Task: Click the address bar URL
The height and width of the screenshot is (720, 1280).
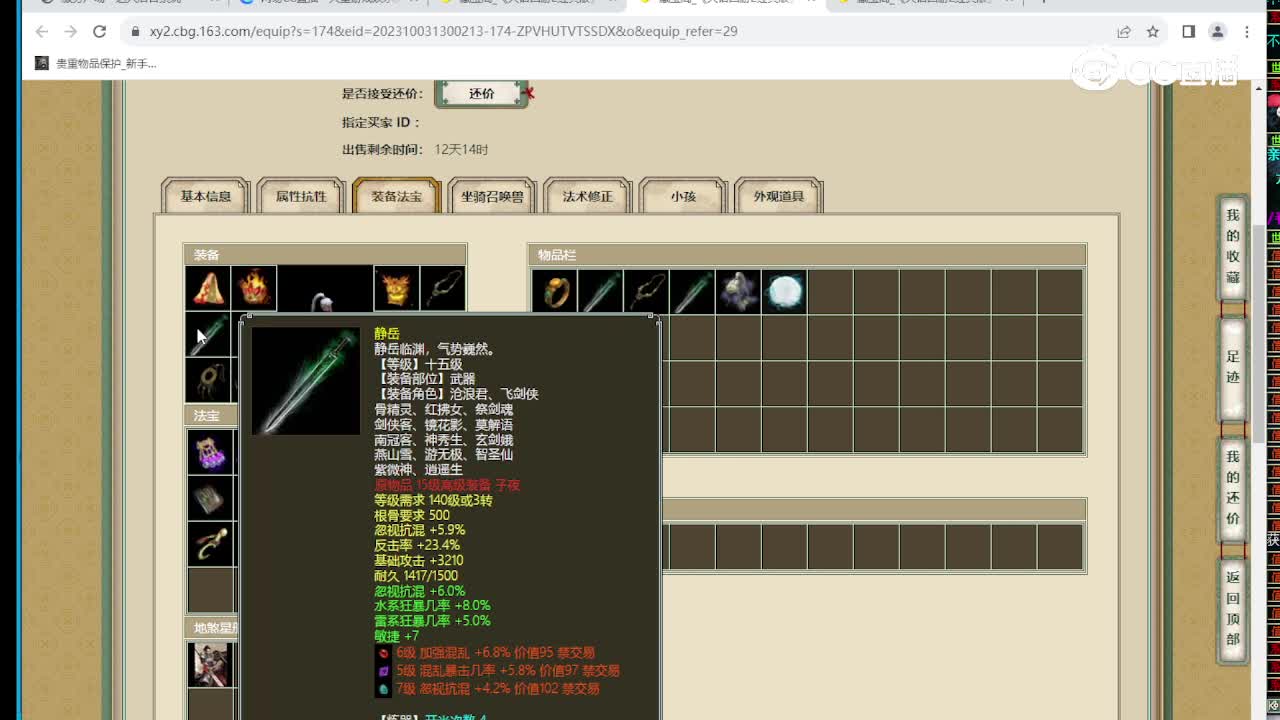Action: (443, 31)
